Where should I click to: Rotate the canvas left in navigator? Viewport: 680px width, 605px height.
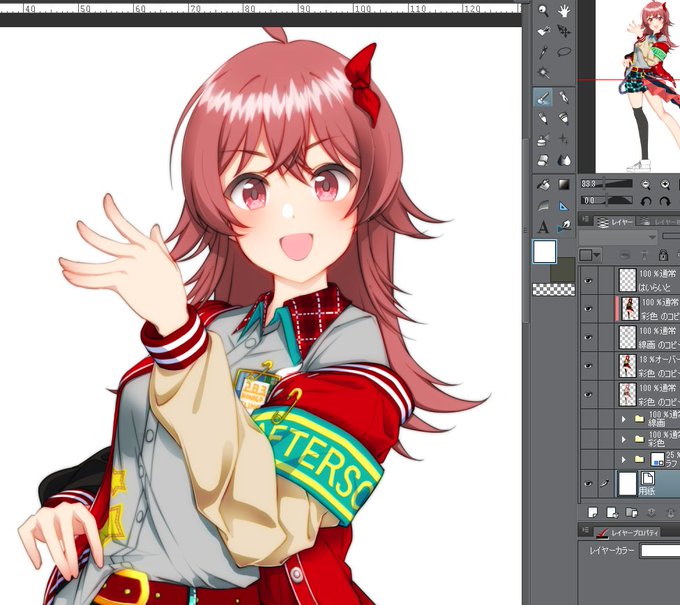pyautogui.click(x=646, y=201)
